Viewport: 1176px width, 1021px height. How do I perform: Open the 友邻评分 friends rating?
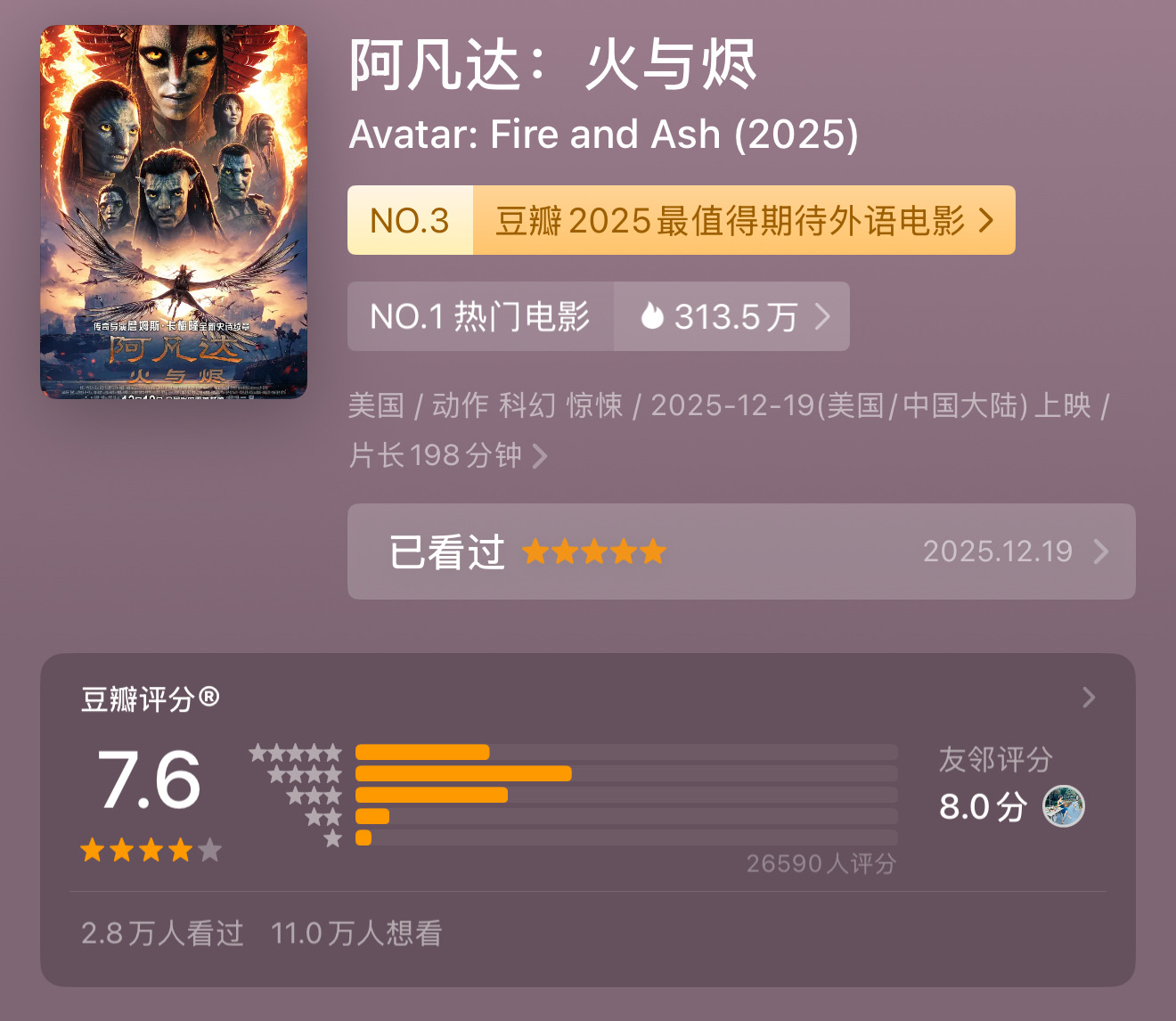(x=995, y=760)
